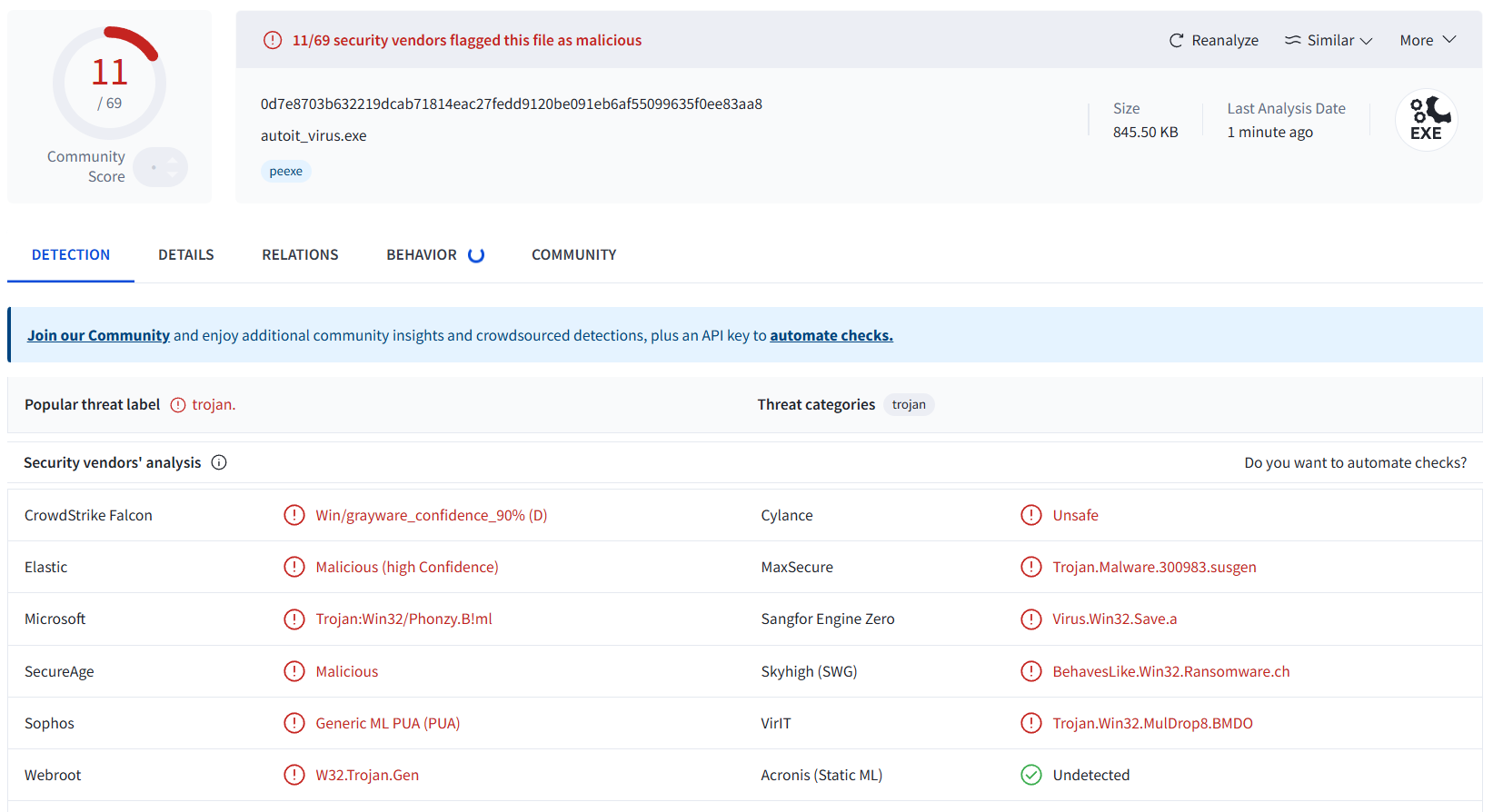Click the alert icon next to Popular threat label
Screen dimensions: 1503x812
pos(178,405)
